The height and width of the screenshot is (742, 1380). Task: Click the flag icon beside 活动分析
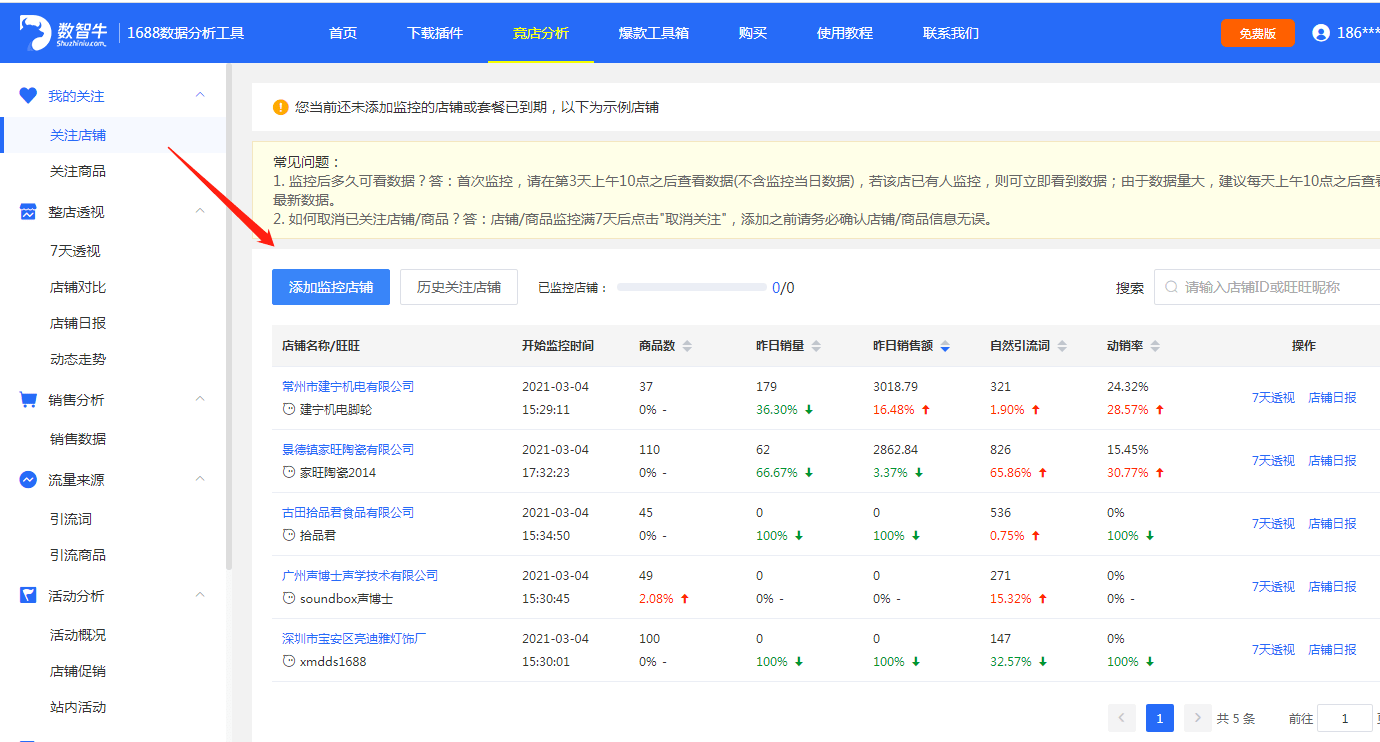[28, 596]
